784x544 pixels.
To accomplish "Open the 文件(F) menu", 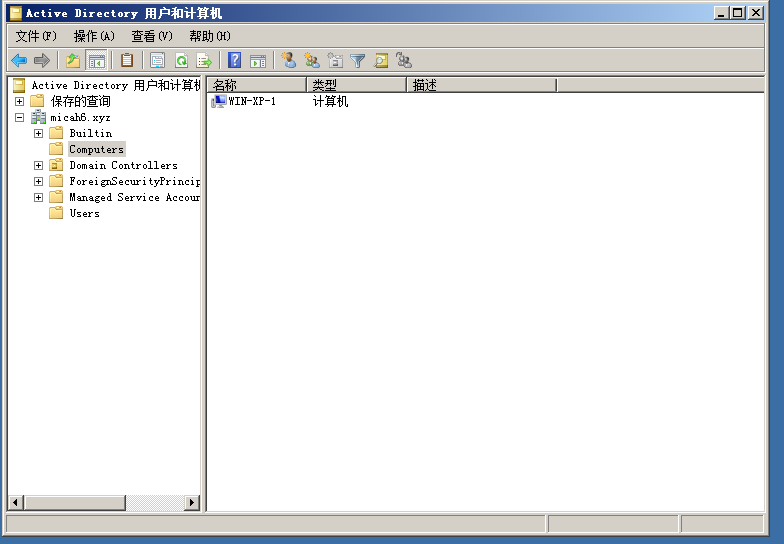I will click(36, 36).
